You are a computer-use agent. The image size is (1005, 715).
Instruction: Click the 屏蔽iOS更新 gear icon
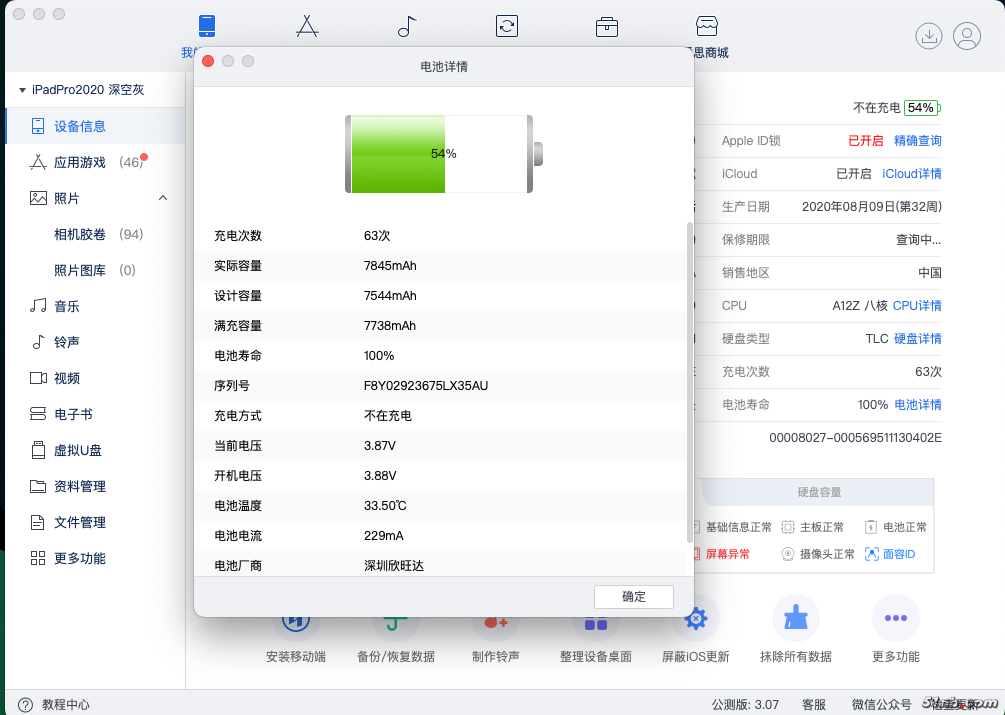click(x=695, y=620)
